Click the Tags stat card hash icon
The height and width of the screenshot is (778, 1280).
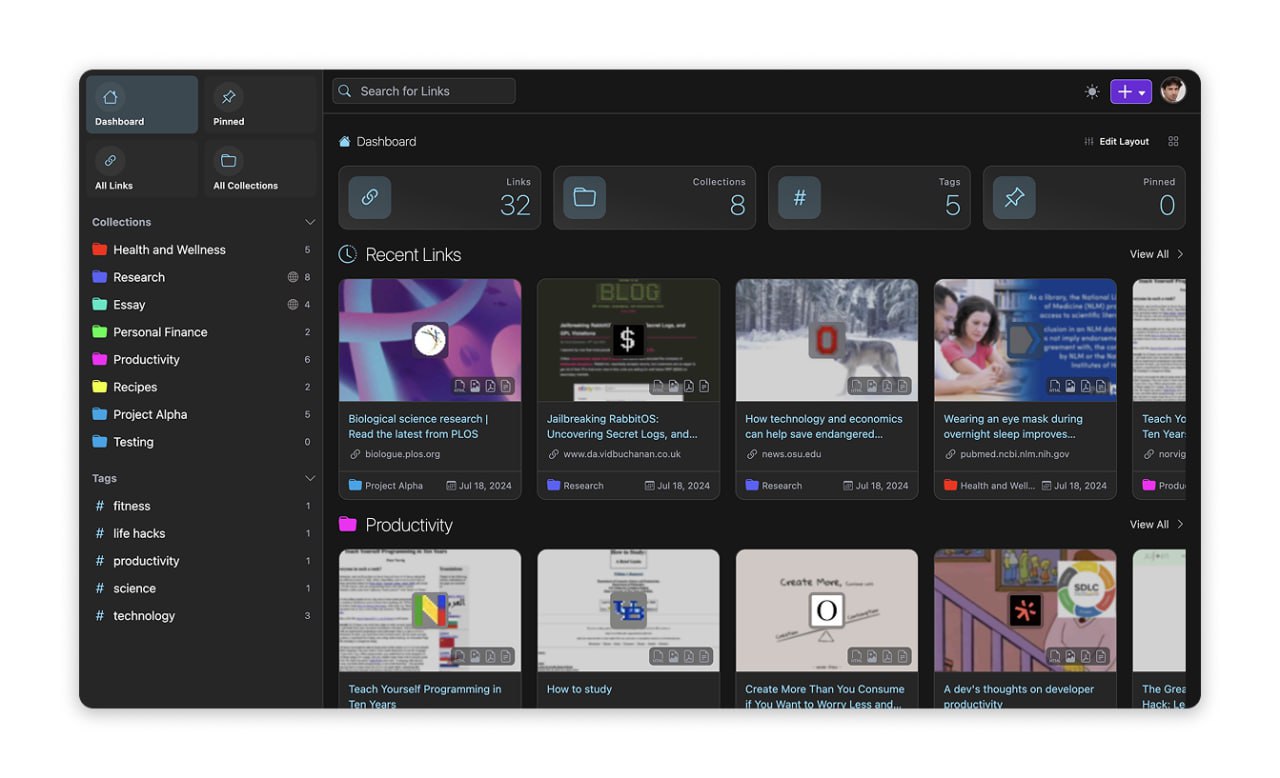pyautogui.click(x=799, y=198)
